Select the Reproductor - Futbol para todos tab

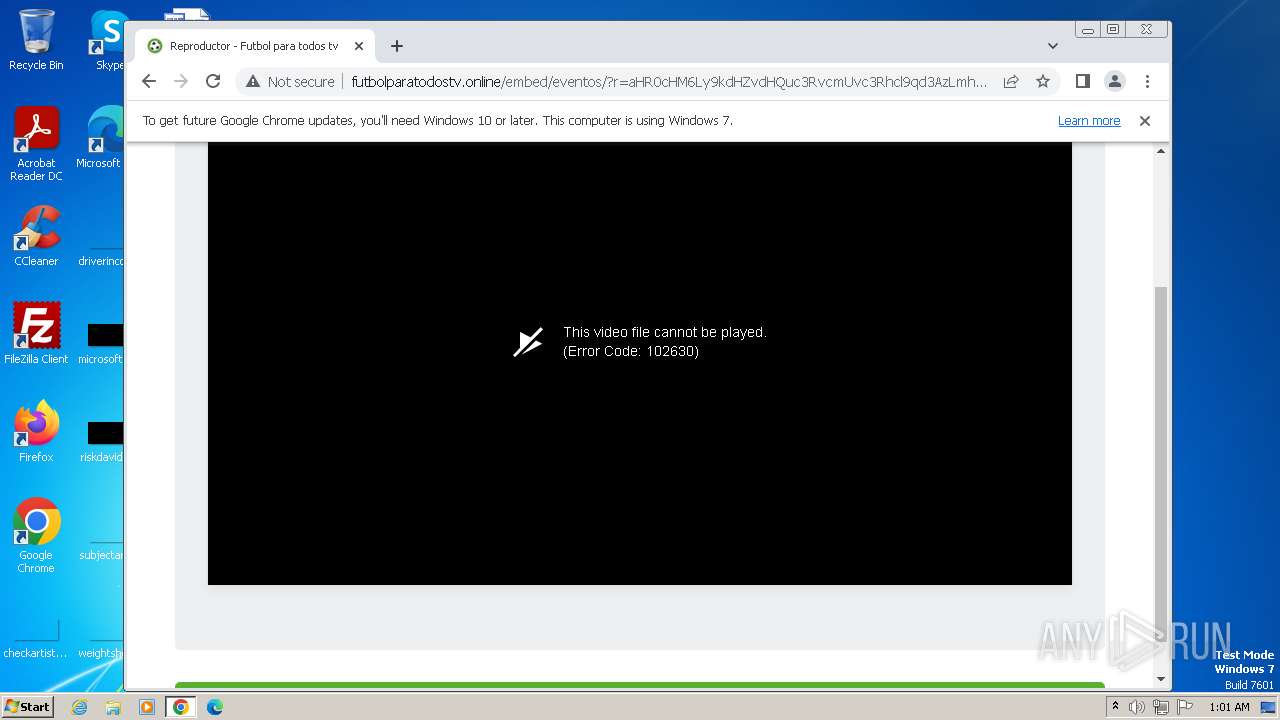(x=255, y=46)
